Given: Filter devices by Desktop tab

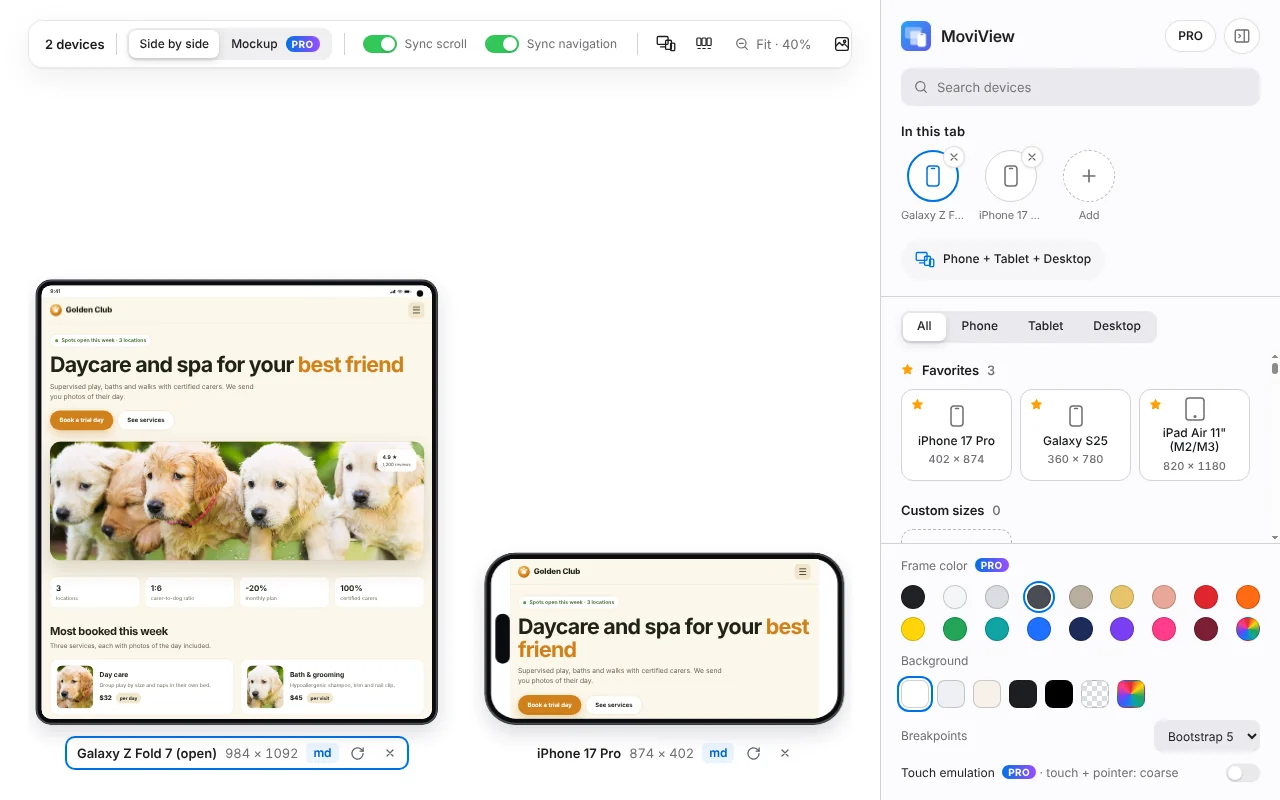Looking at the screenshot, I should pos(1117,326).
